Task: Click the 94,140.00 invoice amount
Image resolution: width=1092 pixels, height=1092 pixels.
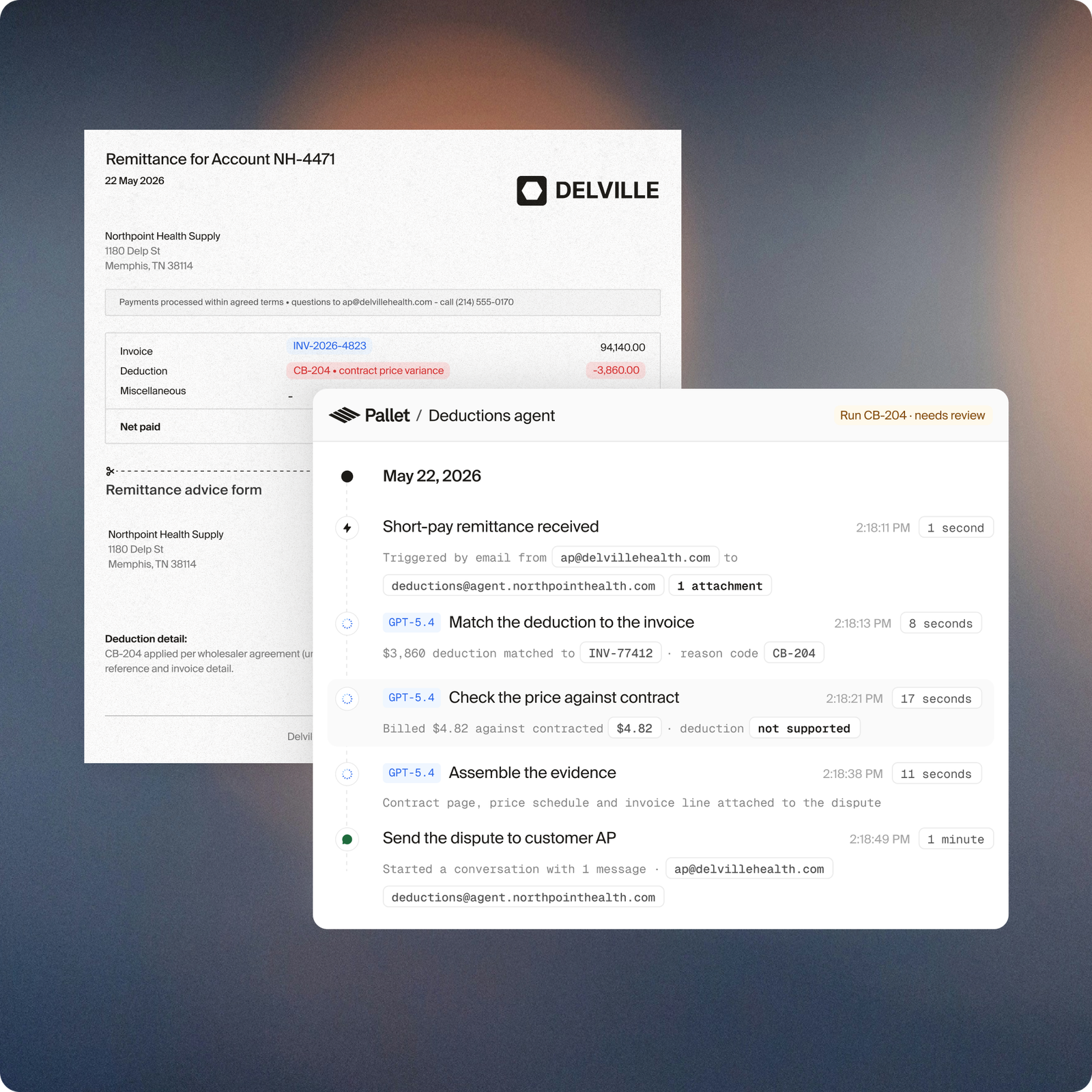Action: (x=622, y=347)
